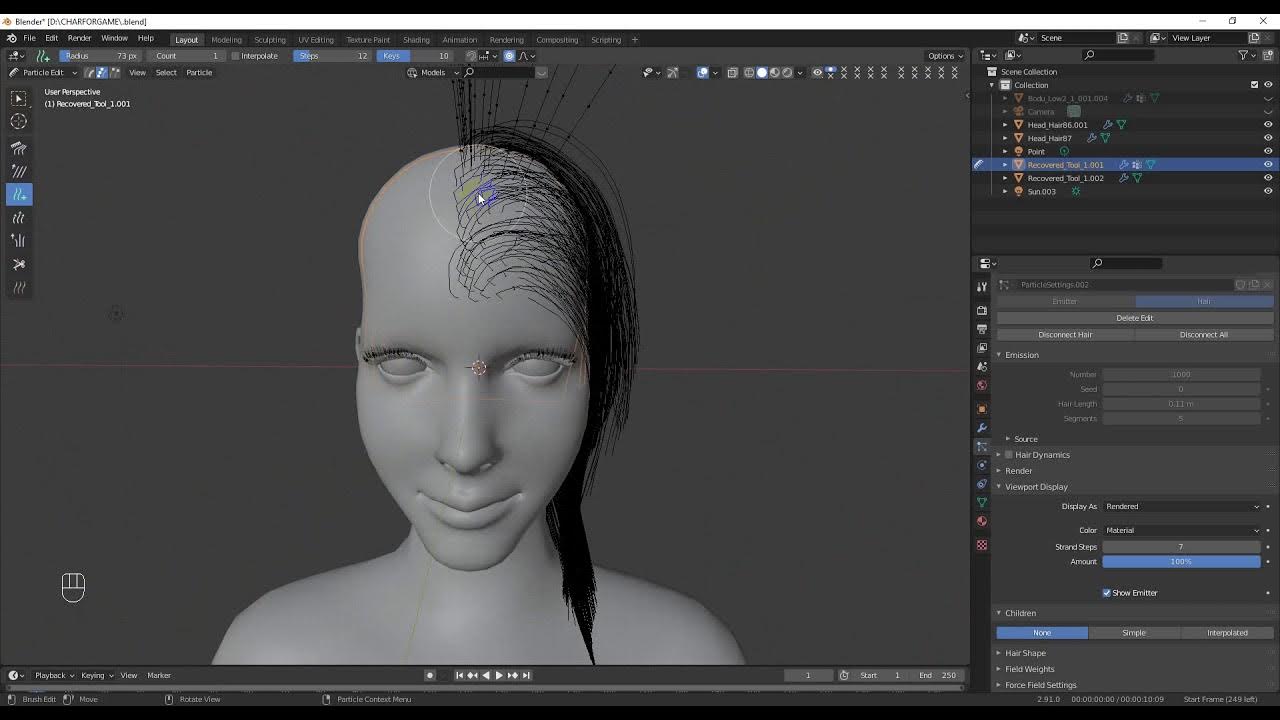1280x720 pixels.
Task: Hide Head_Hair87 in viewport
Action: pos(1268,138)
